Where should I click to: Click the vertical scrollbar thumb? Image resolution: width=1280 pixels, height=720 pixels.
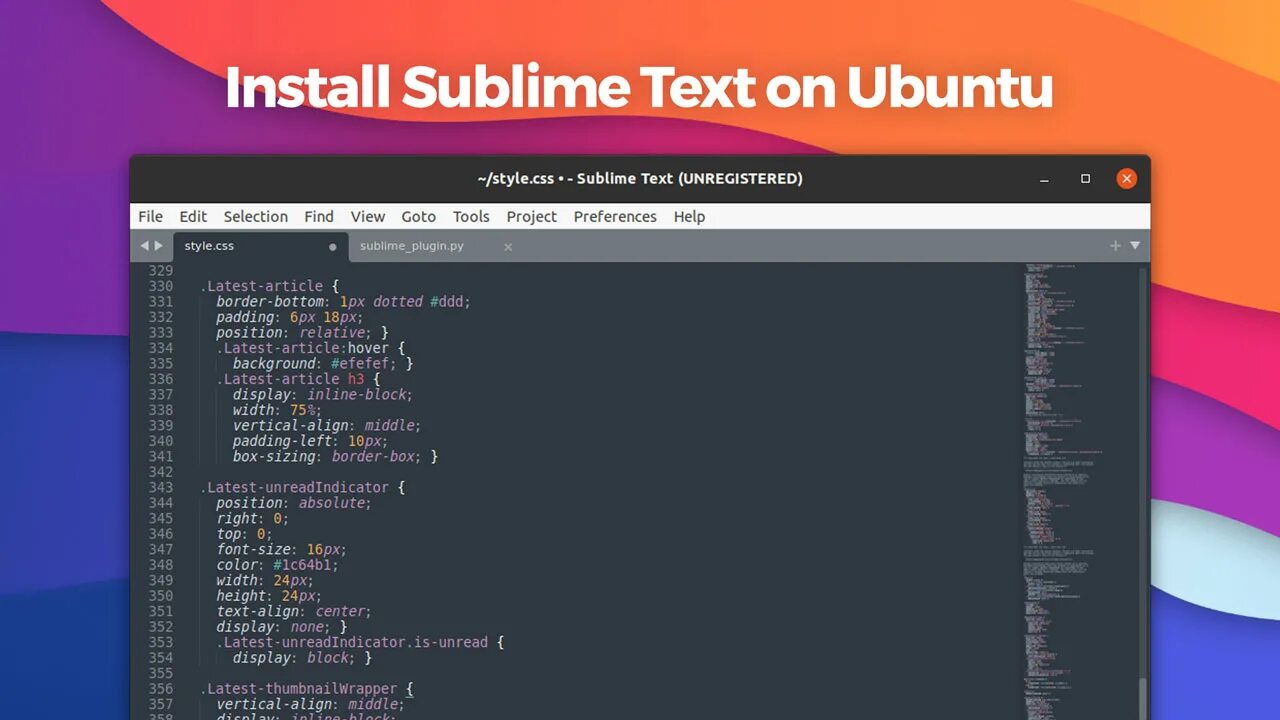coord(1144,699)
